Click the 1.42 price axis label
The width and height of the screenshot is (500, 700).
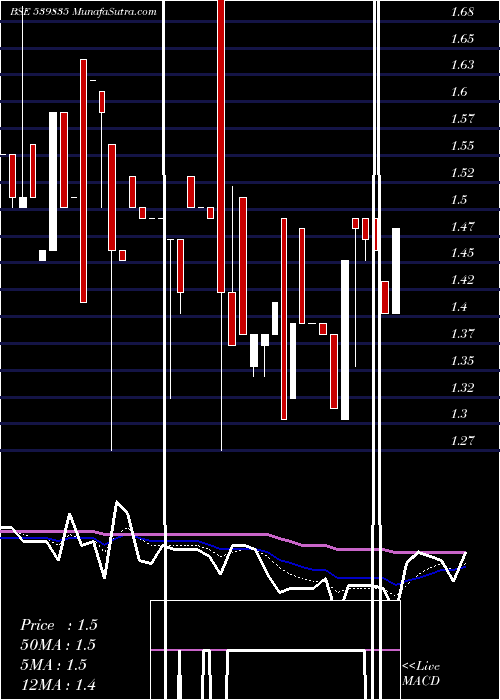click(x=462, y=280)
